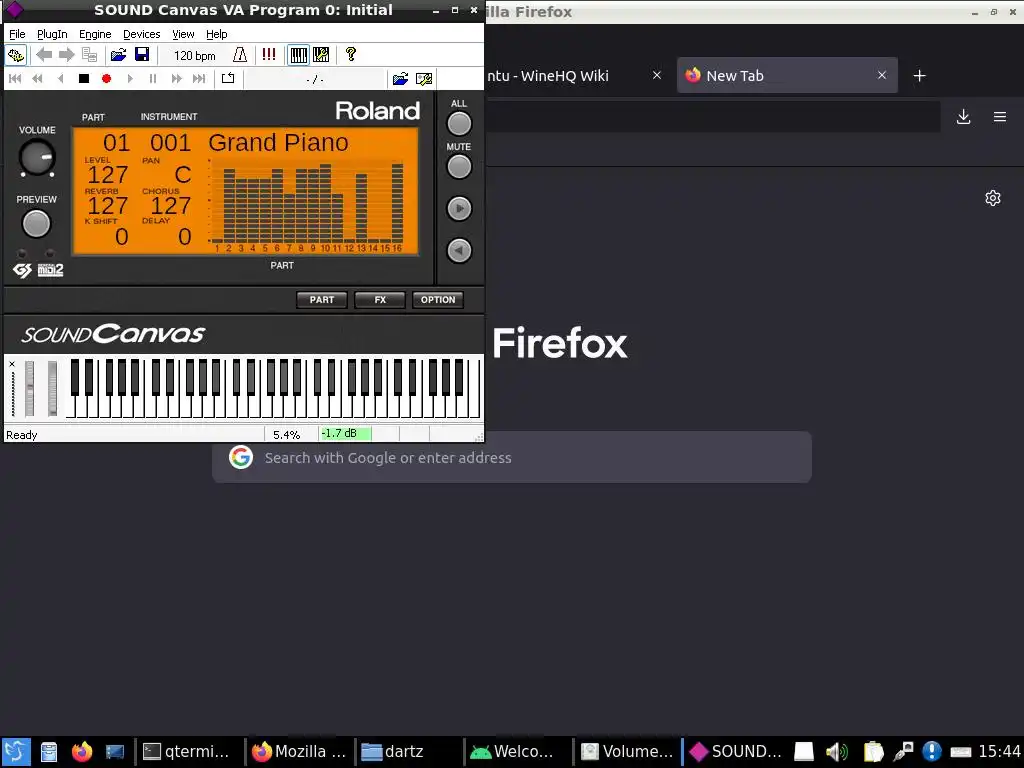Image resolution: width=1024 pixels, height=768 pixels.
Task: Click the 120 bpm tempo display
Action: click(x=194, y=56)
